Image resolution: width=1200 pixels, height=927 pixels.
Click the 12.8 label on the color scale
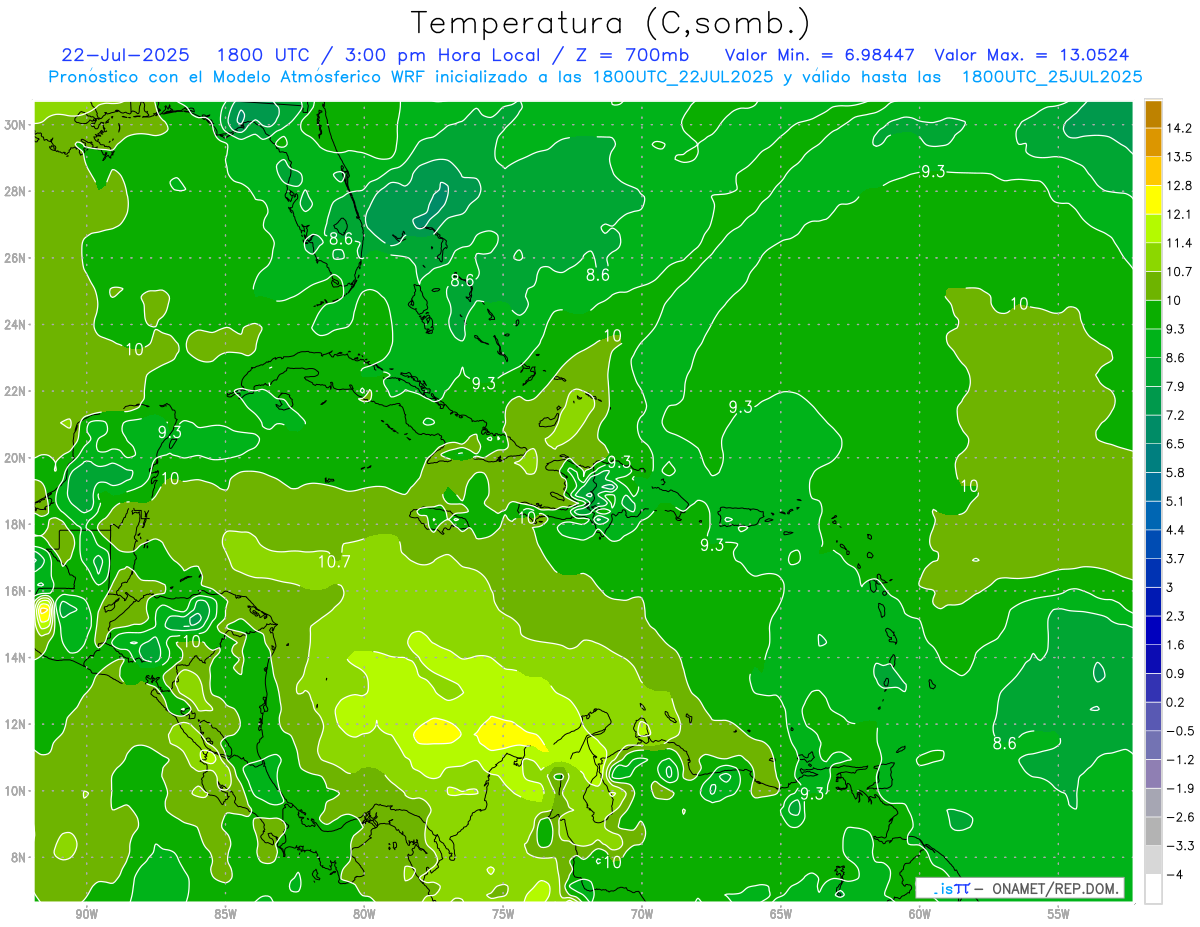(1178, 186)
